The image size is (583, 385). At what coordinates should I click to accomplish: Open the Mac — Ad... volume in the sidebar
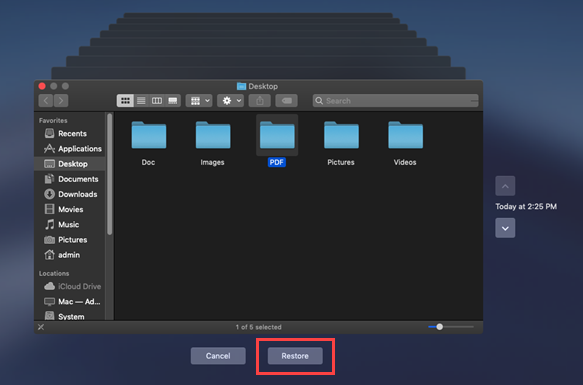70,302
